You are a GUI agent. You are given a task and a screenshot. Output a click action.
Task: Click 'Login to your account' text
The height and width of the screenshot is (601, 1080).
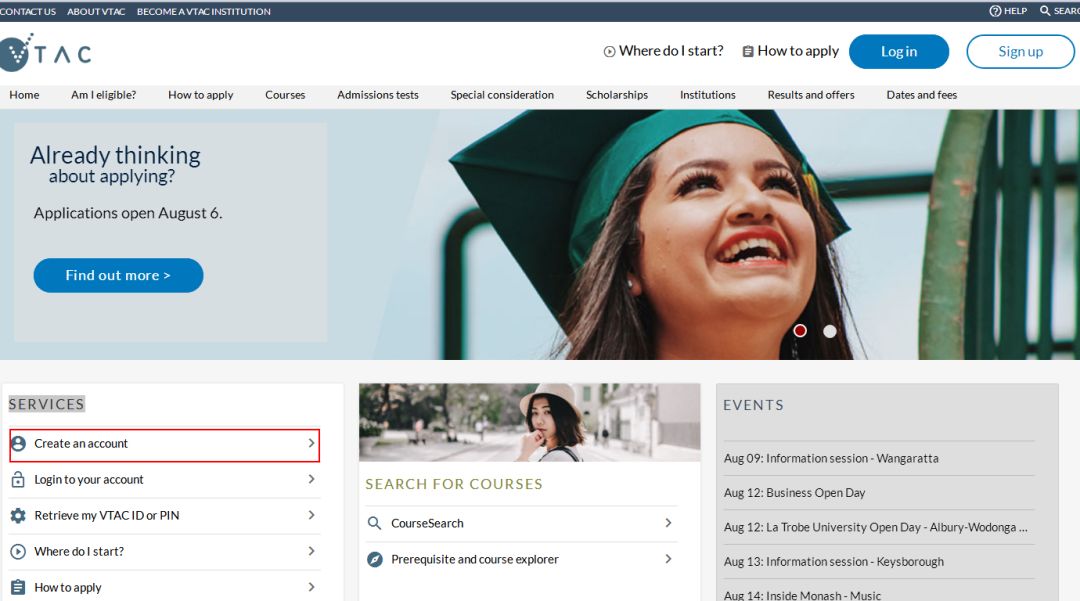(x=89, y=479)
